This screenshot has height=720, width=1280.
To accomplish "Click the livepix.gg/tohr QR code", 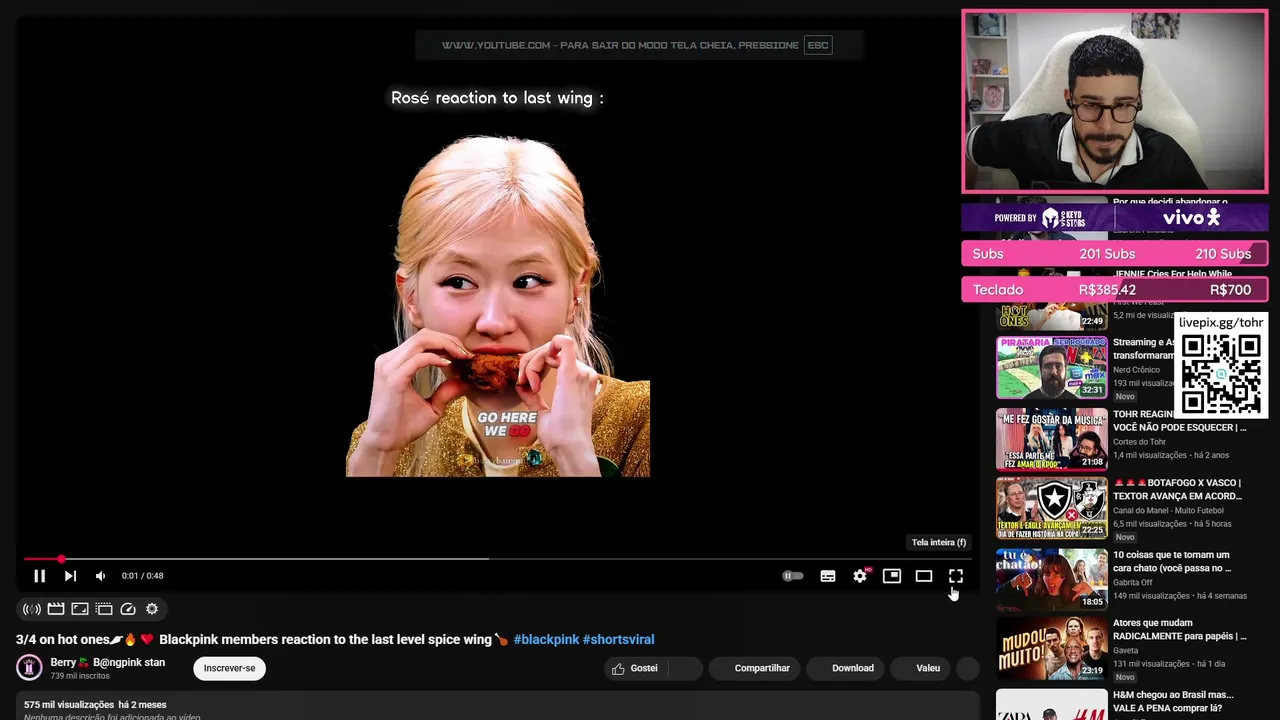I will pyautogui.click(x=1221, y=373).
